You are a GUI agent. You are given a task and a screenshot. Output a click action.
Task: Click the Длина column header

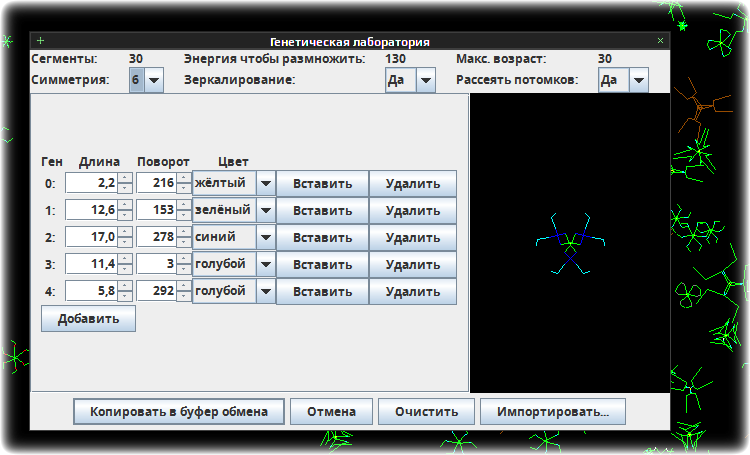[x=99, y=162]
